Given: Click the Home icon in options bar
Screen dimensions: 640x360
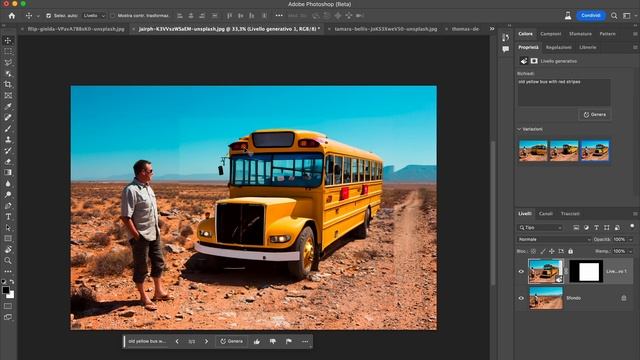Looking at the screenshot, I should [12, 16].
